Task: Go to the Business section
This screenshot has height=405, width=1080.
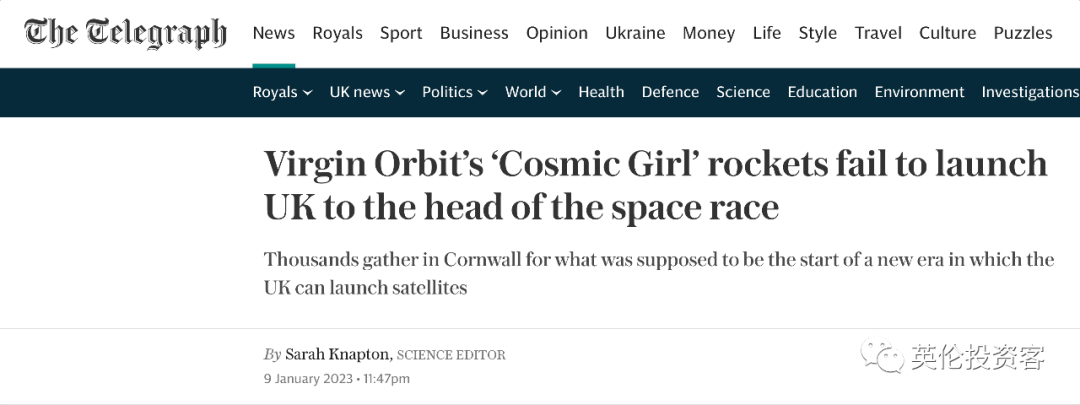Action: pyautogui.click(x=474, y=33)
